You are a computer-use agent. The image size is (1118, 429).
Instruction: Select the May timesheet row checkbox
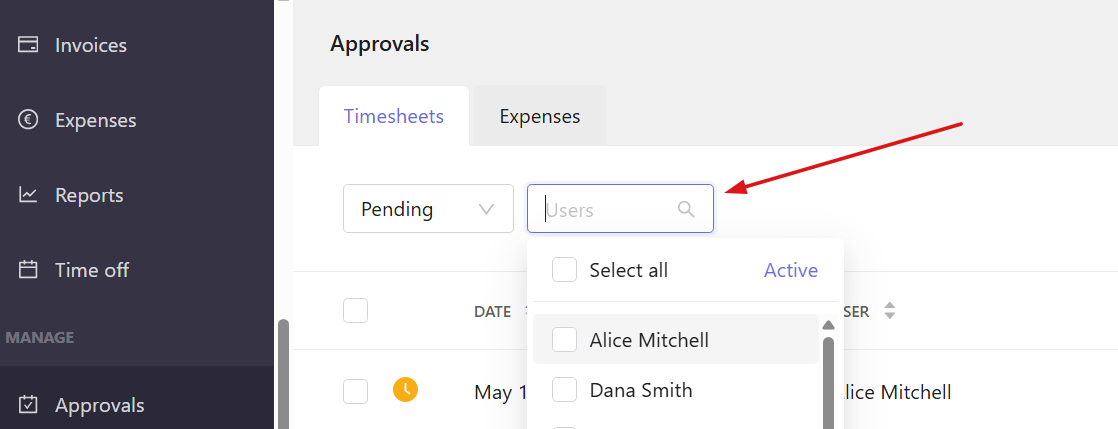click(355, 391)
